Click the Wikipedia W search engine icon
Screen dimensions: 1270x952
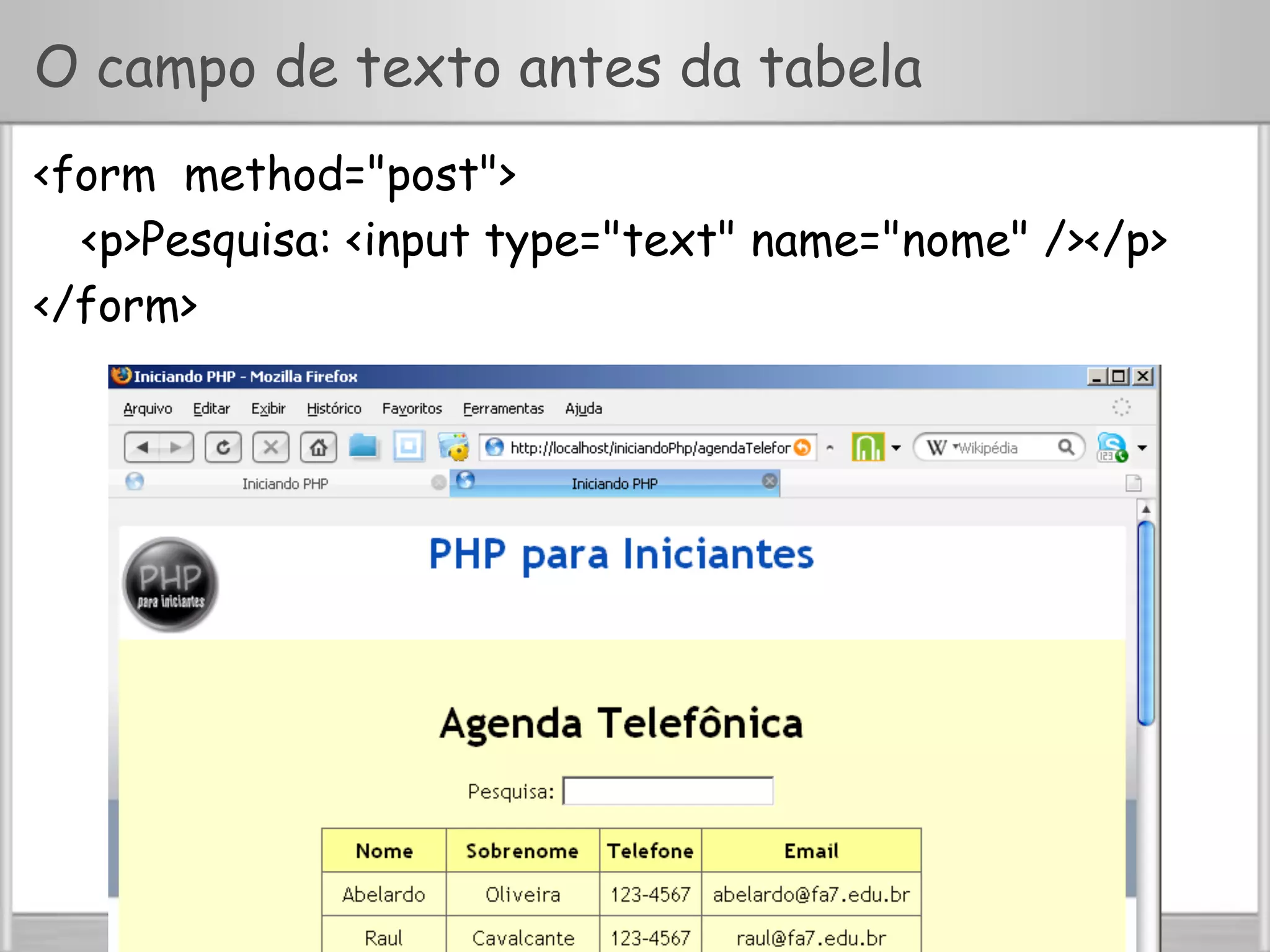tap(936, 447)
